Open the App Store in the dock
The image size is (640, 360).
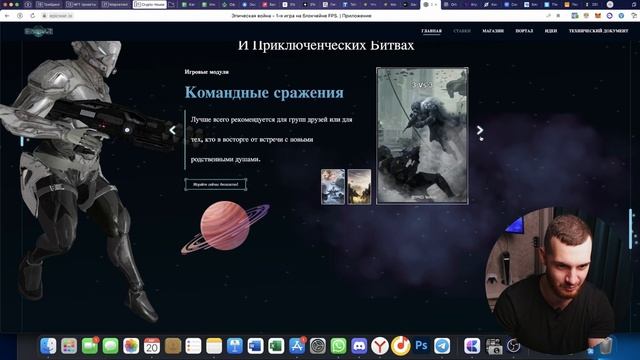click(x=297, y=346)
